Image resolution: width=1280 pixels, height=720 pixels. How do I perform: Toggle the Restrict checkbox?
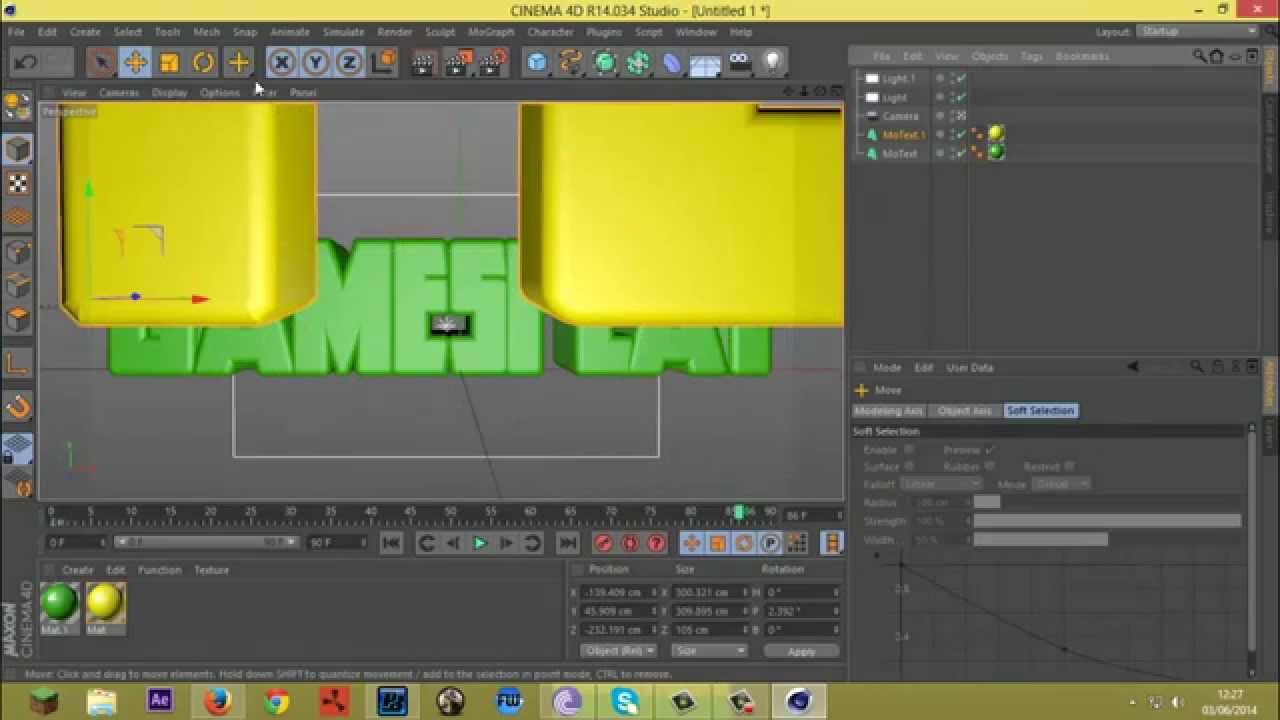(x=1069, y=467)
